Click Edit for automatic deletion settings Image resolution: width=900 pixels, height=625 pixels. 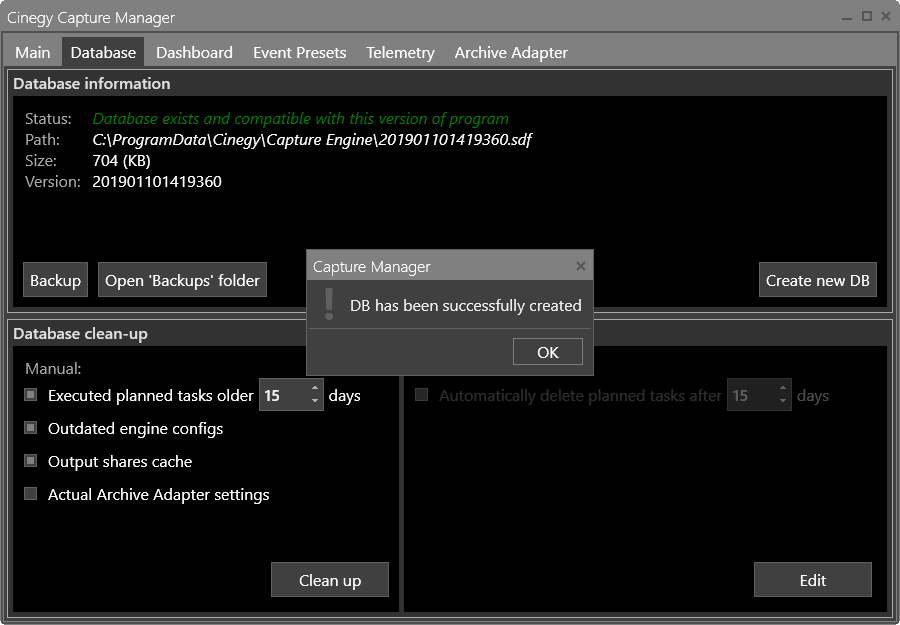(x=812, y=579)
